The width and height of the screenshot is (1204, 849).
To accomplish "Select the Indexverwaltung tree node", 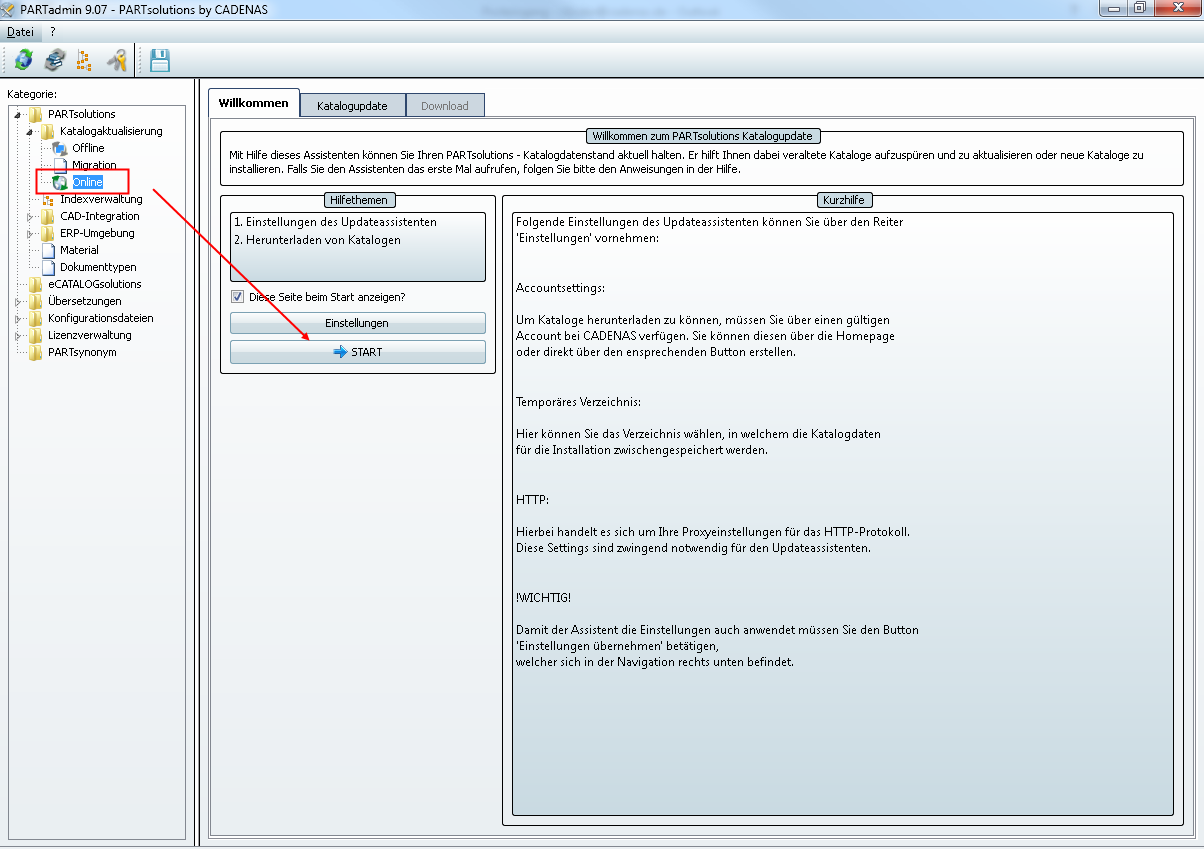I will coord(101,199).
